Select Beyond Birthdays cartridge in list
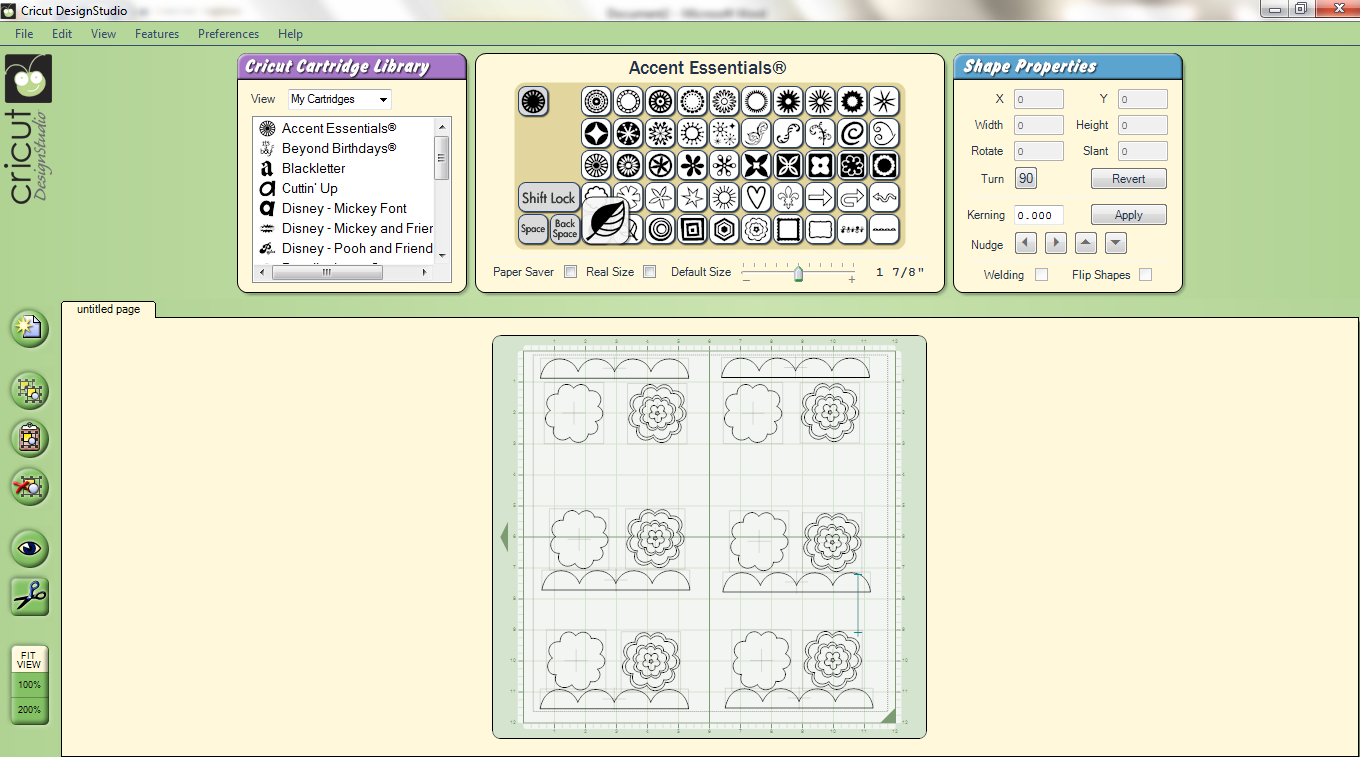This screenshot has height=757, width=1360. [x=338, y=148]
